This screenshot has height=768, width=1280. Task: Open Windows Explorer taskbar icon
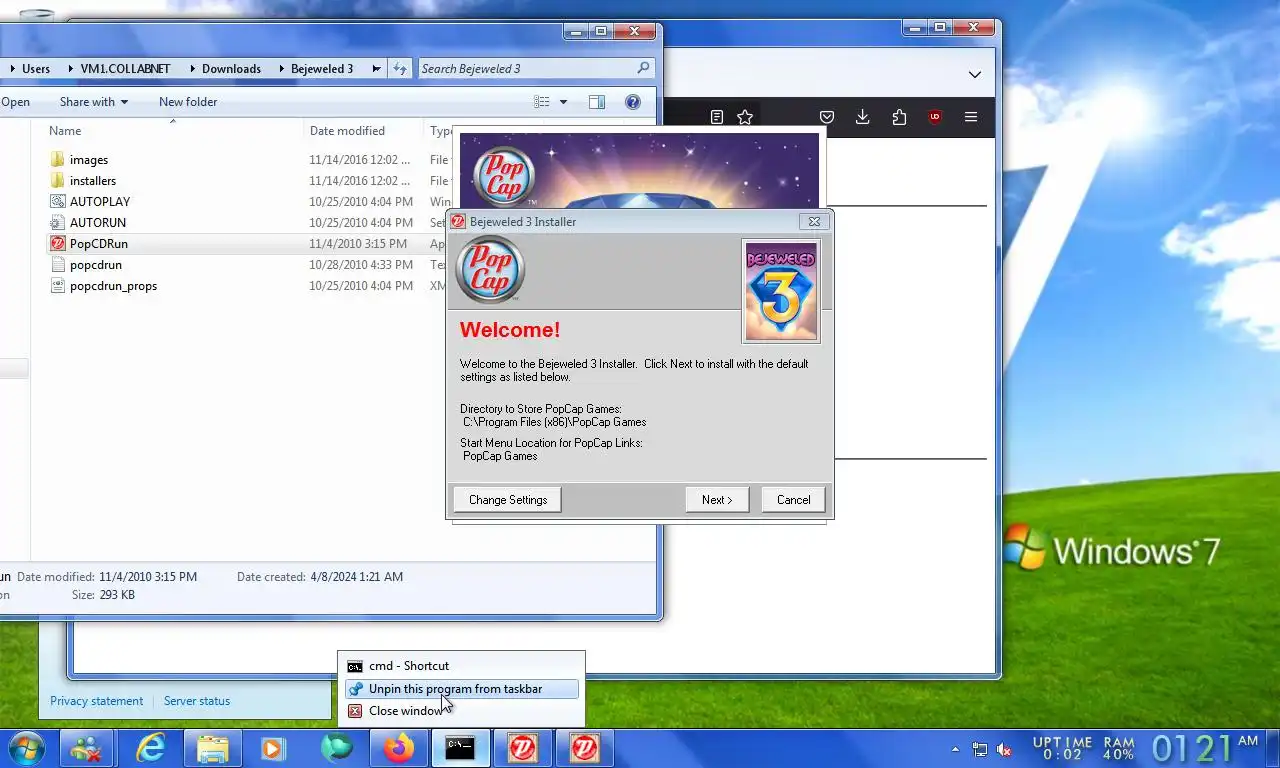[x=212, y=748]
